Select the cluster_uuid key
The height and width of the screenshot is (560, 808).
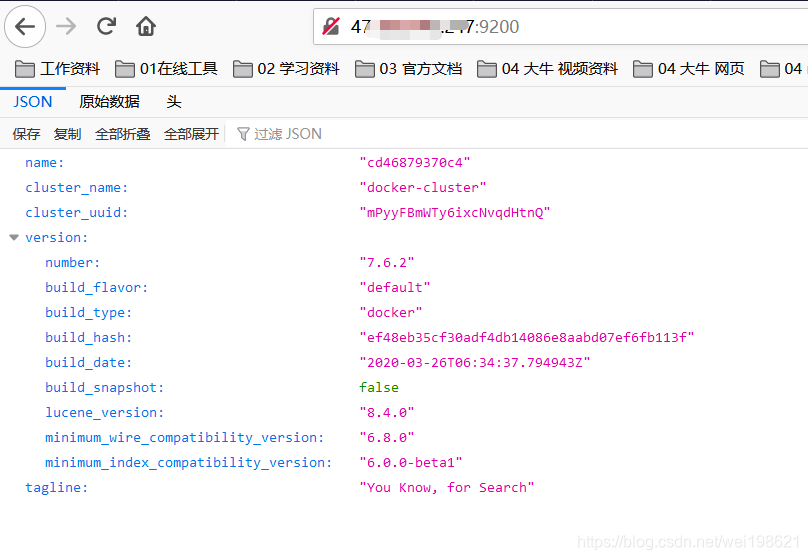click(76, 213)
